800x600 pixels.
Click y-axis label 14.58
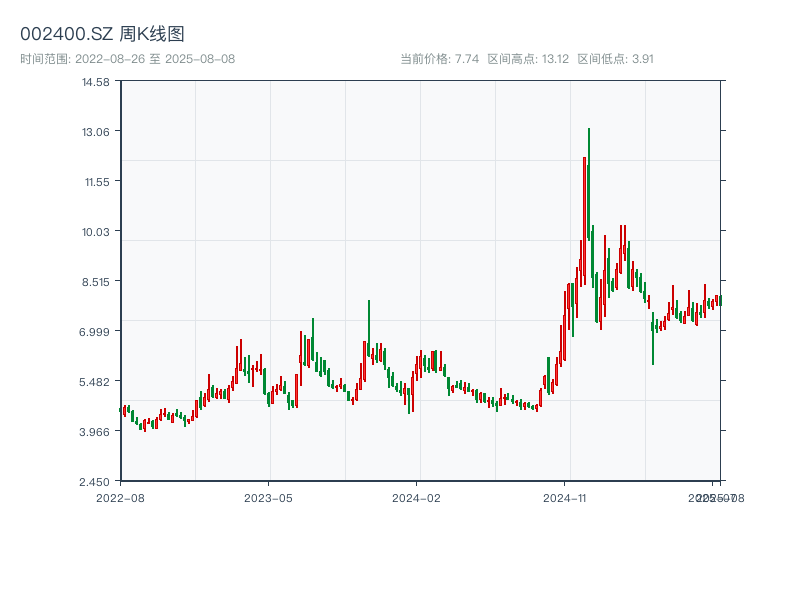(x=96, y=82)
